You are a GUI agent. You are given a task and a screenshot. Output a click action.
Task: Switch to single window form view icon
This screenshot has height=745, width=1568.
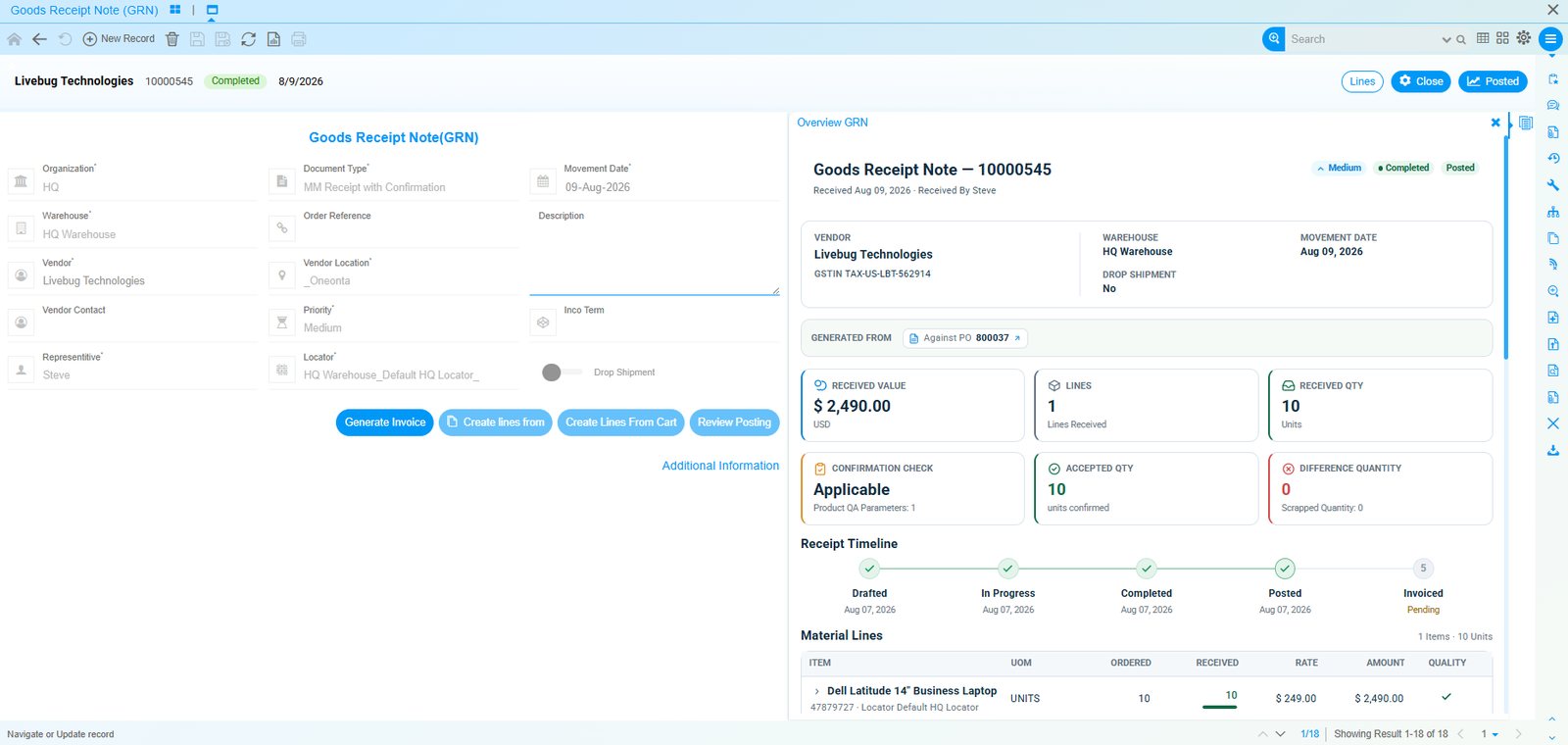click(x=212, y=10)
